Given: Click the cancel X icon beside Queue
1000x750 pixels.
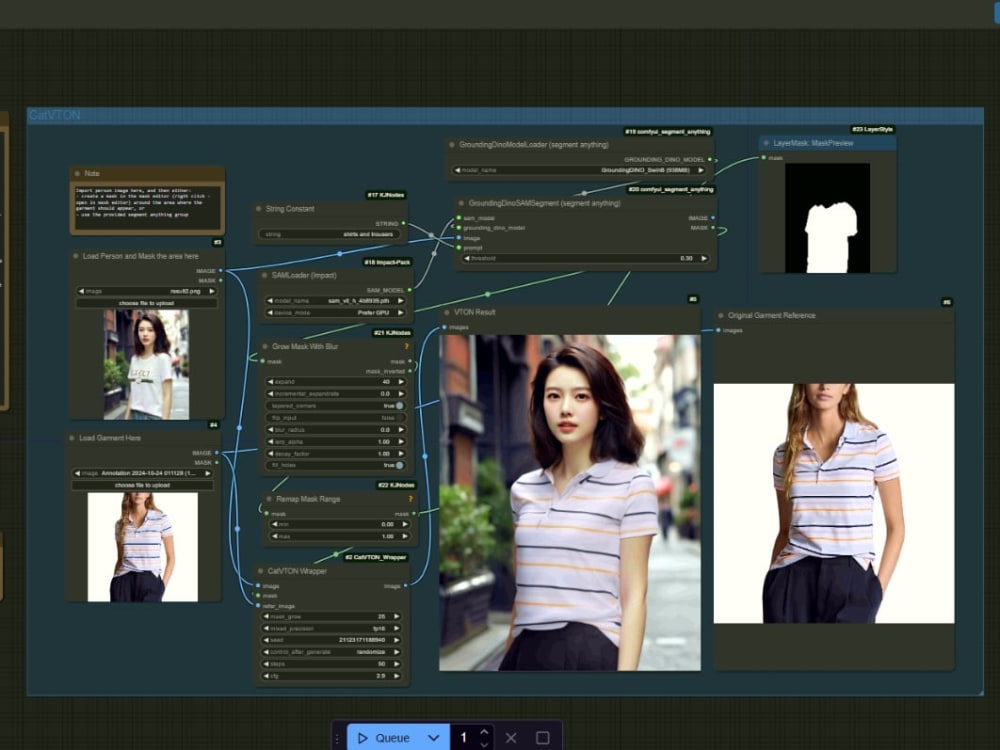Looking at the screenshot, I should point(511,738).
